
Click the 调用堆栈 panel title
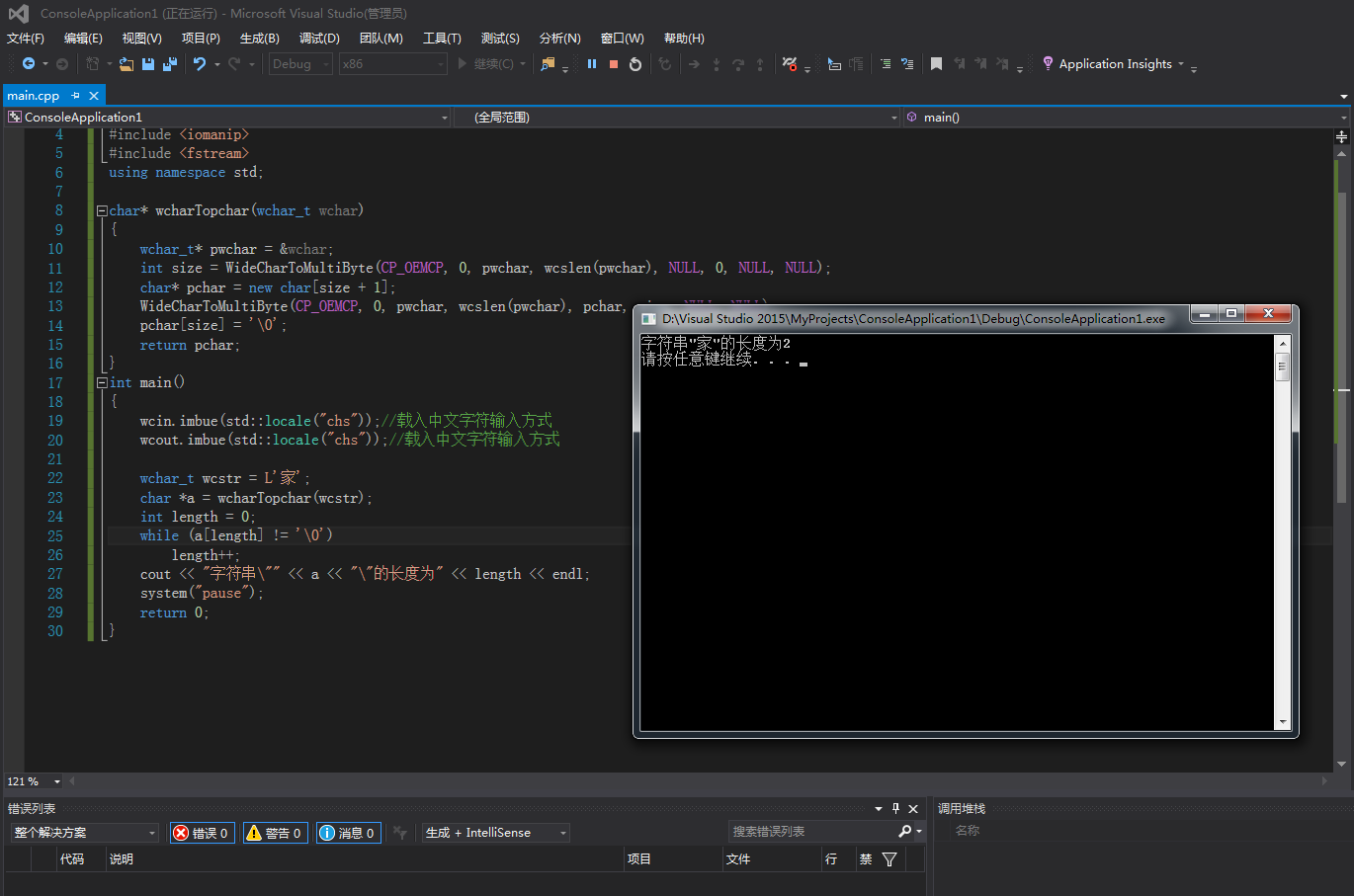[962, 808]
